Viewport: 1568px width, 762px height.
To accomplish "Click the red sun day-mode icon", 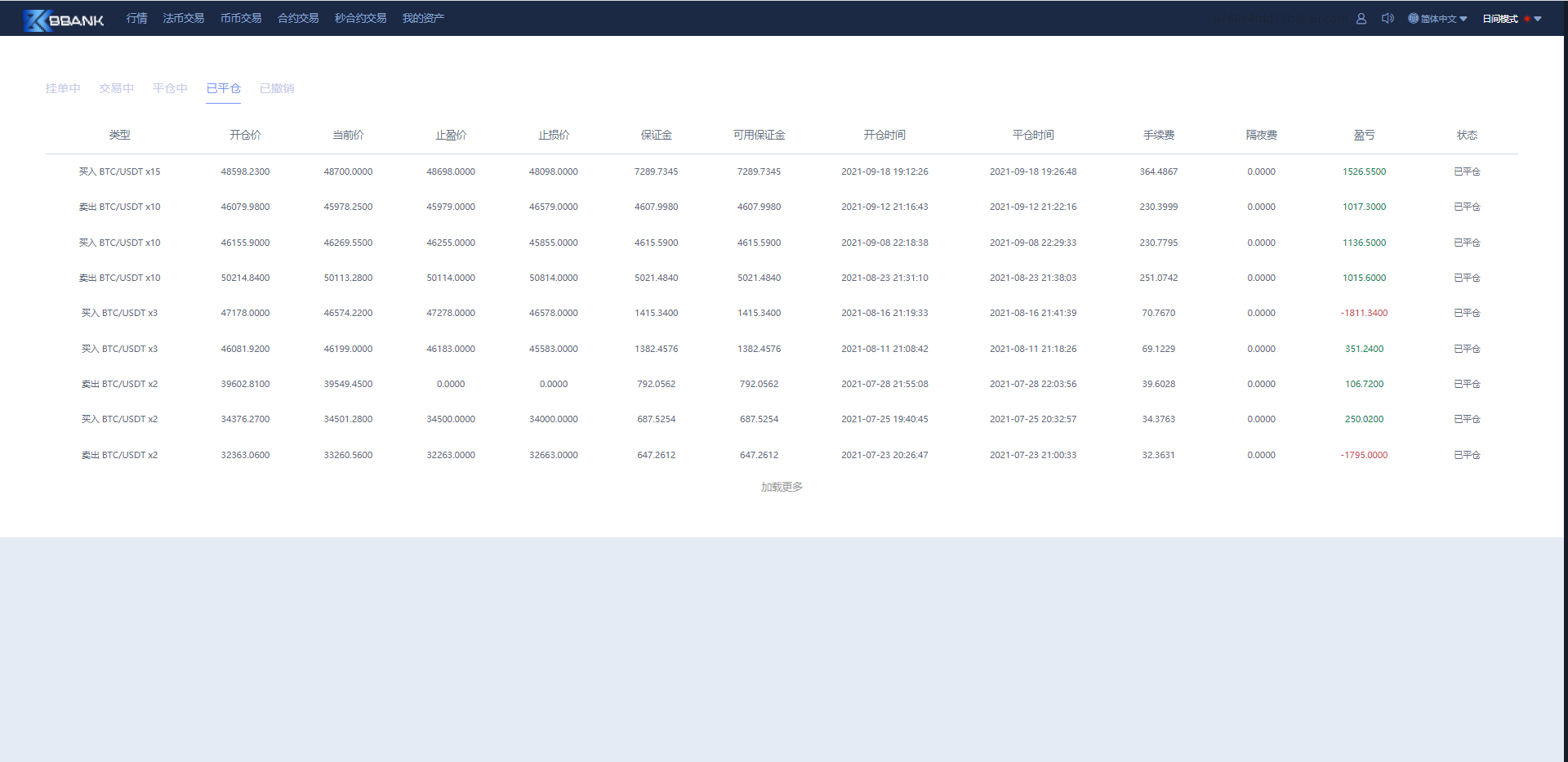I will 1526,19.
